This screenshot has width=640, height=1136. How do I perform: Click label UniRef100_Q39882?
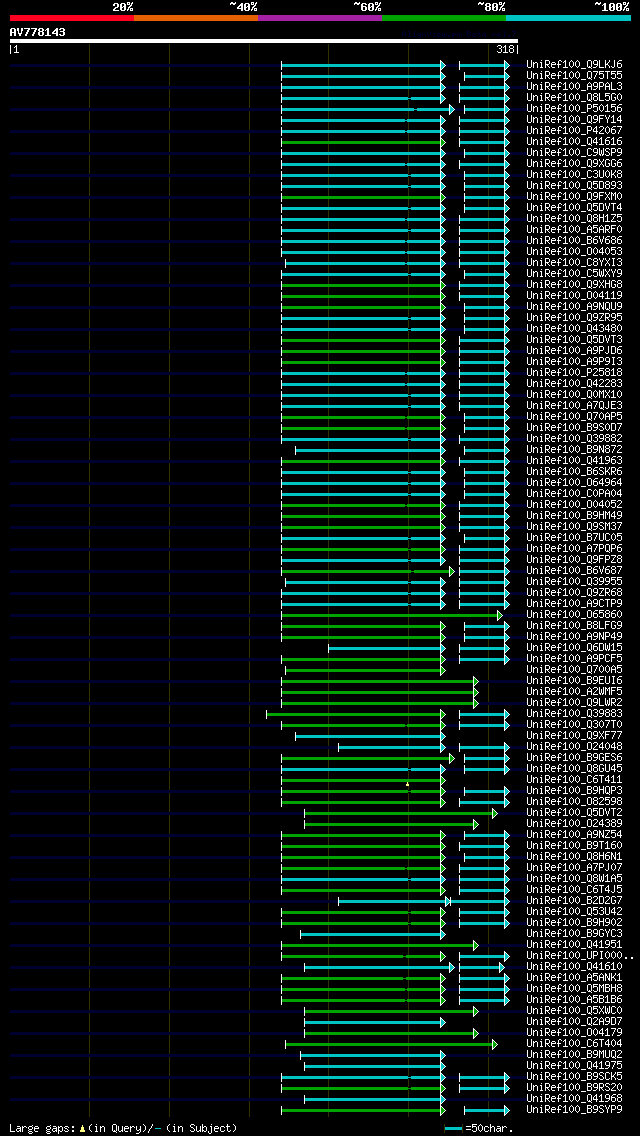pyautogui.click(x=574, y=438)
